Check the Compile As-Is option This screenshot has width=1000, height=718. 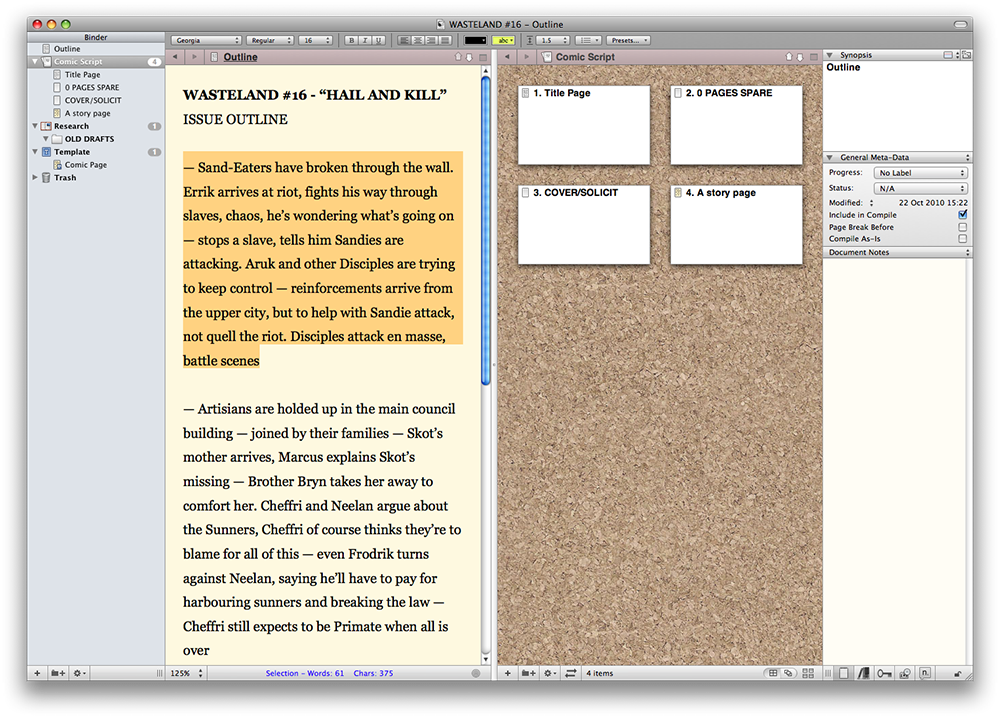tap(962, 239)
